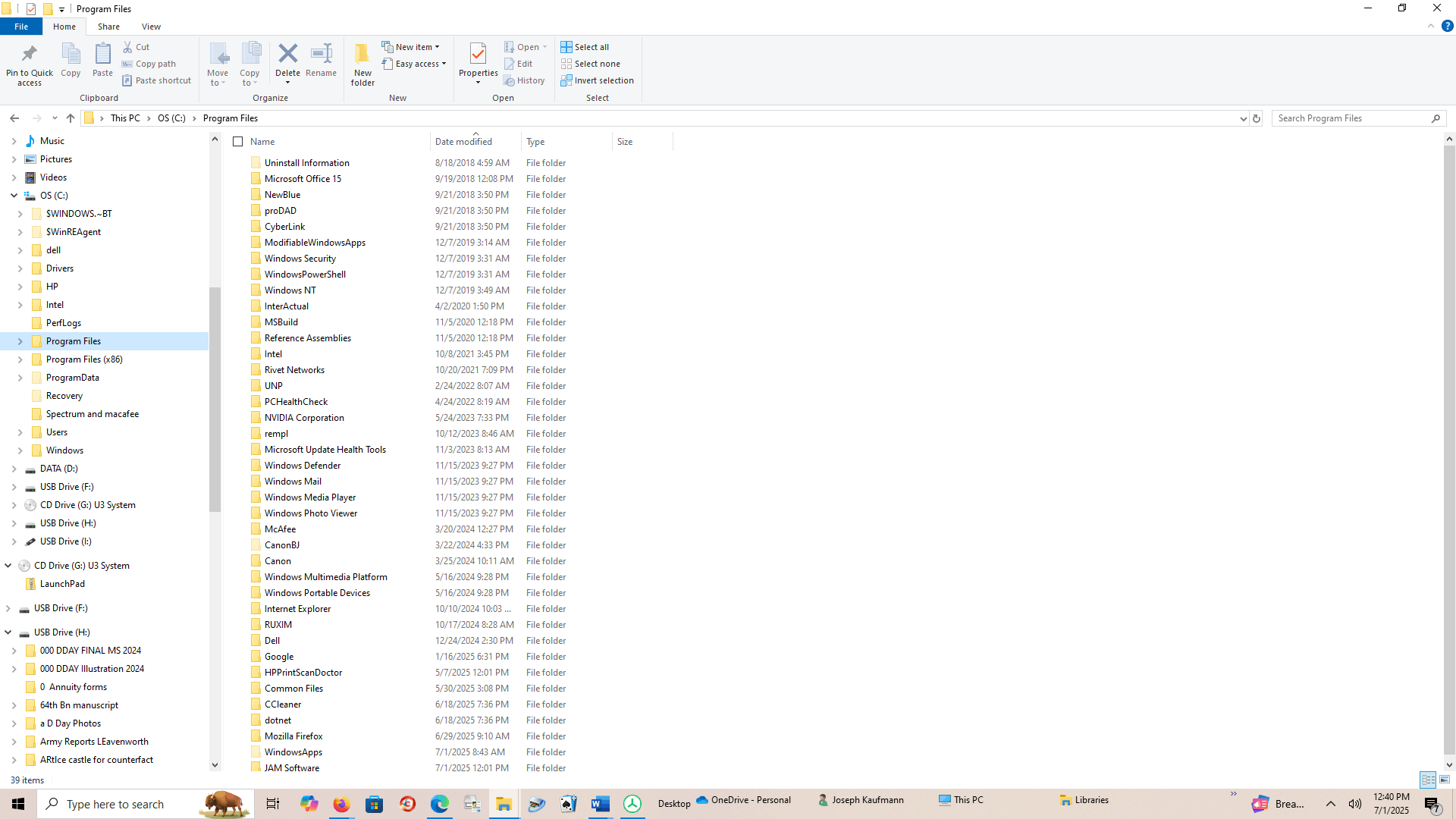Click the Copy ribbon icon
This screenshot has height=819, width=1456.
(x=71, y=54)
